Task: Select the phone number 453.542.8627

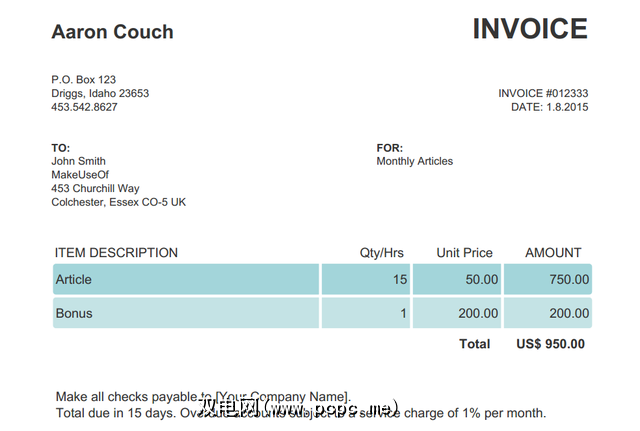Action: [84, 107]
